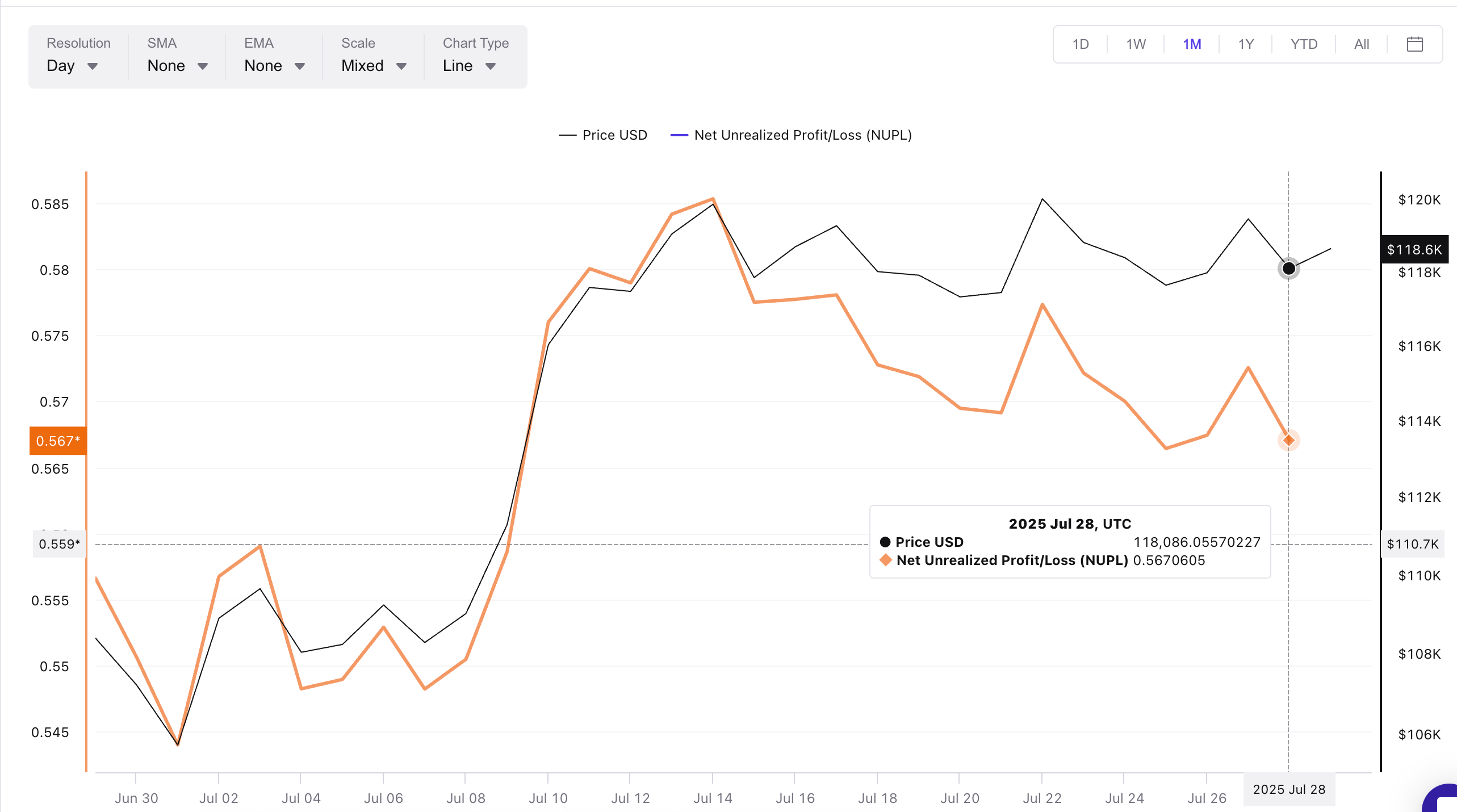The height and width of the screenshot is (812, 1457).
Task: Click the orange 0.567 axis value label
Action: coord(58,441)
